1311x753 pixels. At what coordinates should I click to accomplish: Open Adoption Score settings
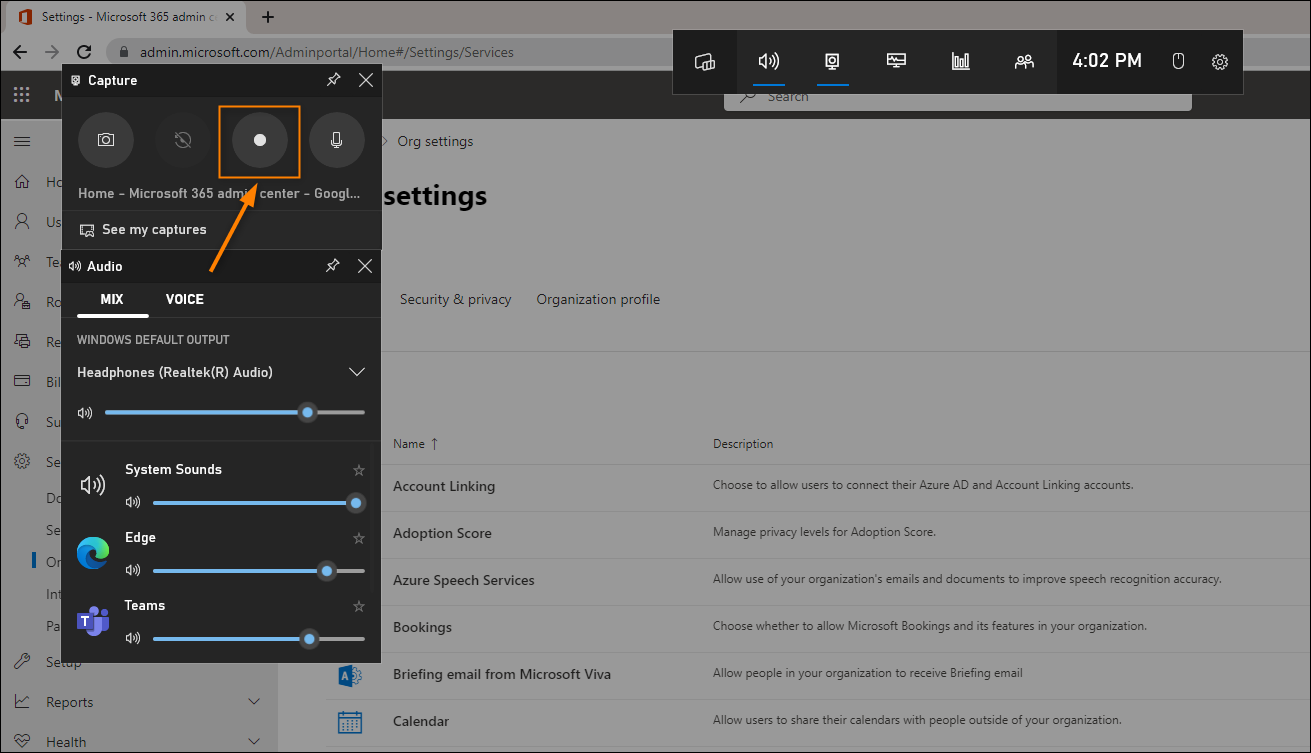coord(442,533)
